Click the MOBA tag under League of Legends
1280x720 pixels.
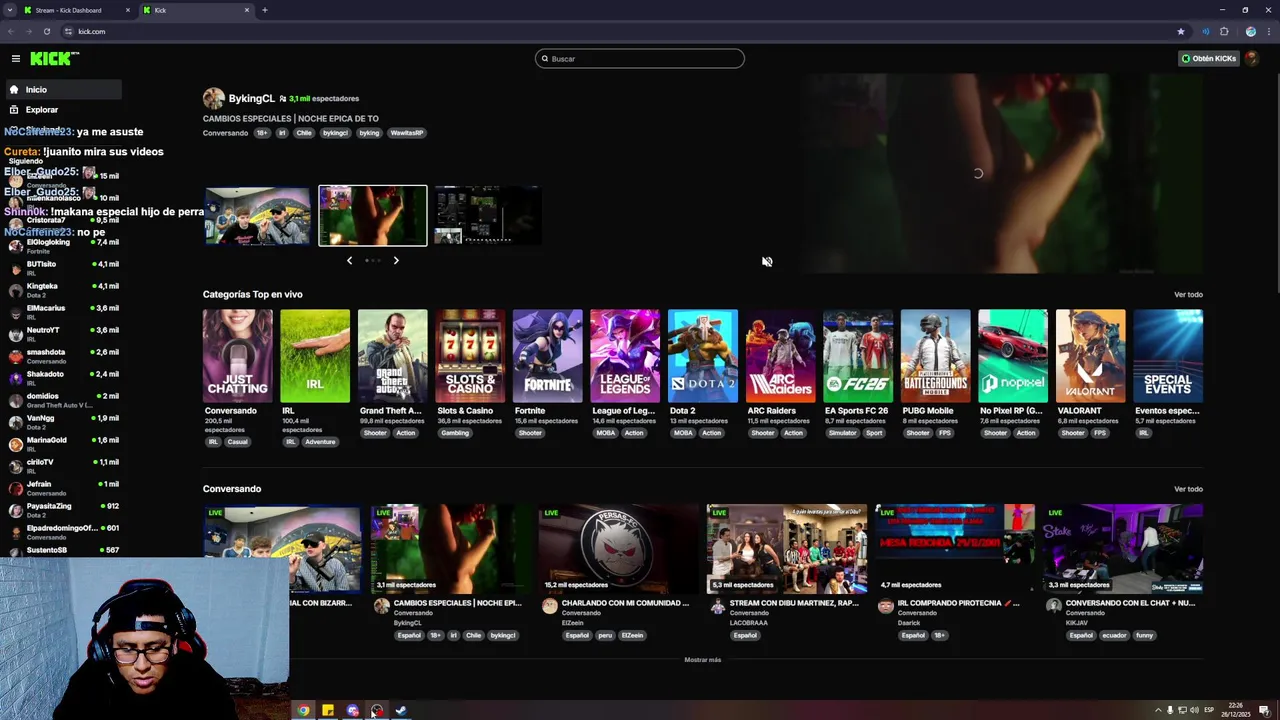pyautogui.click(x=606, y=433)
